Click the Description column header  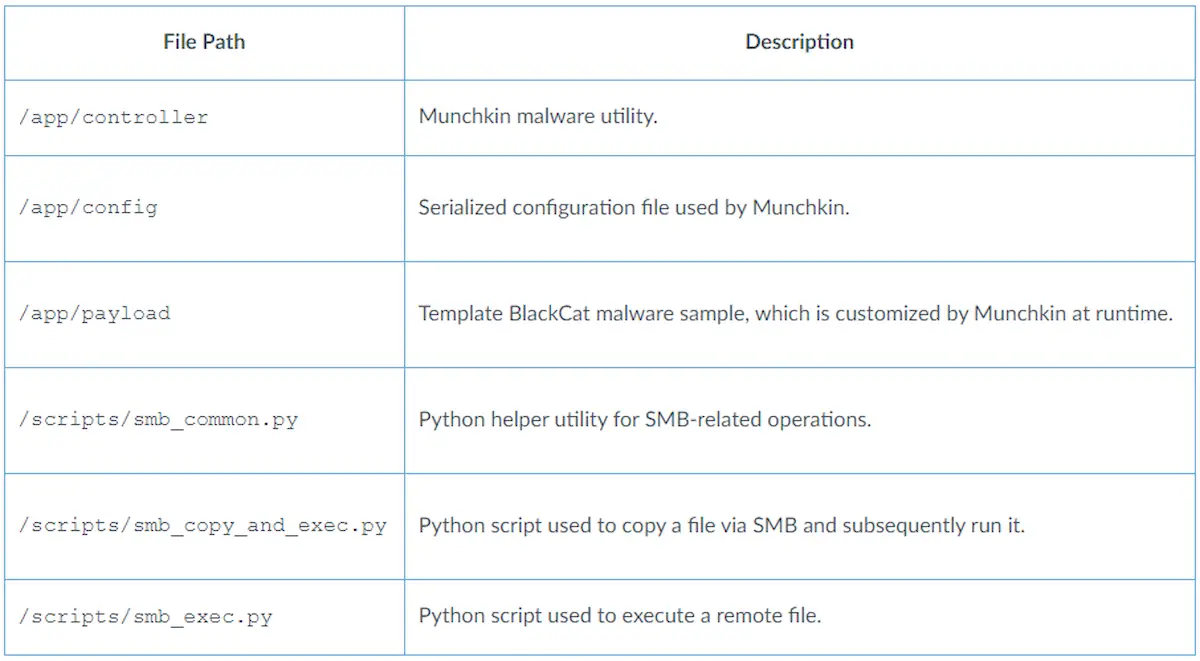[799, 42]
